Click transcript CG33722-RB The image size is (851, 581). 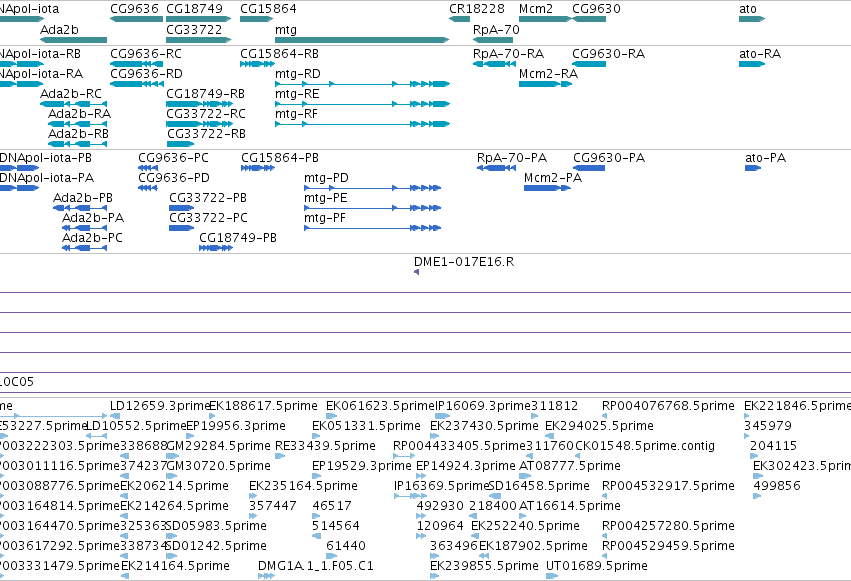pos(180,144)
